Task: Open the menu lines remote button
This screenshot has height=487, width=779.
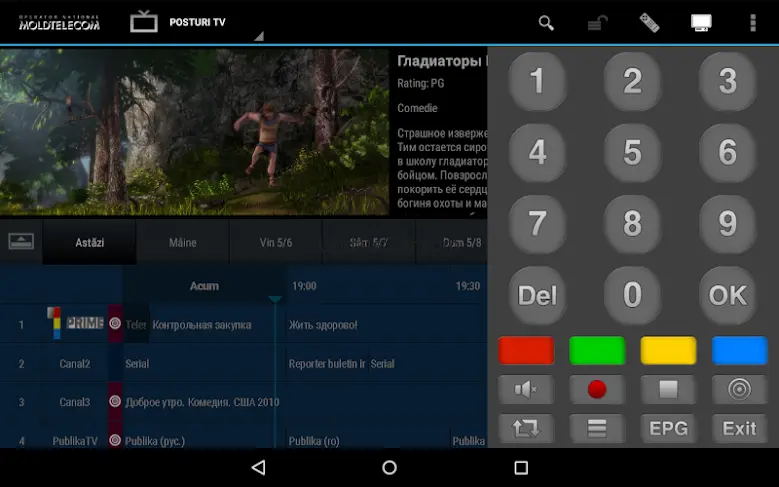Action: (597, 428)
